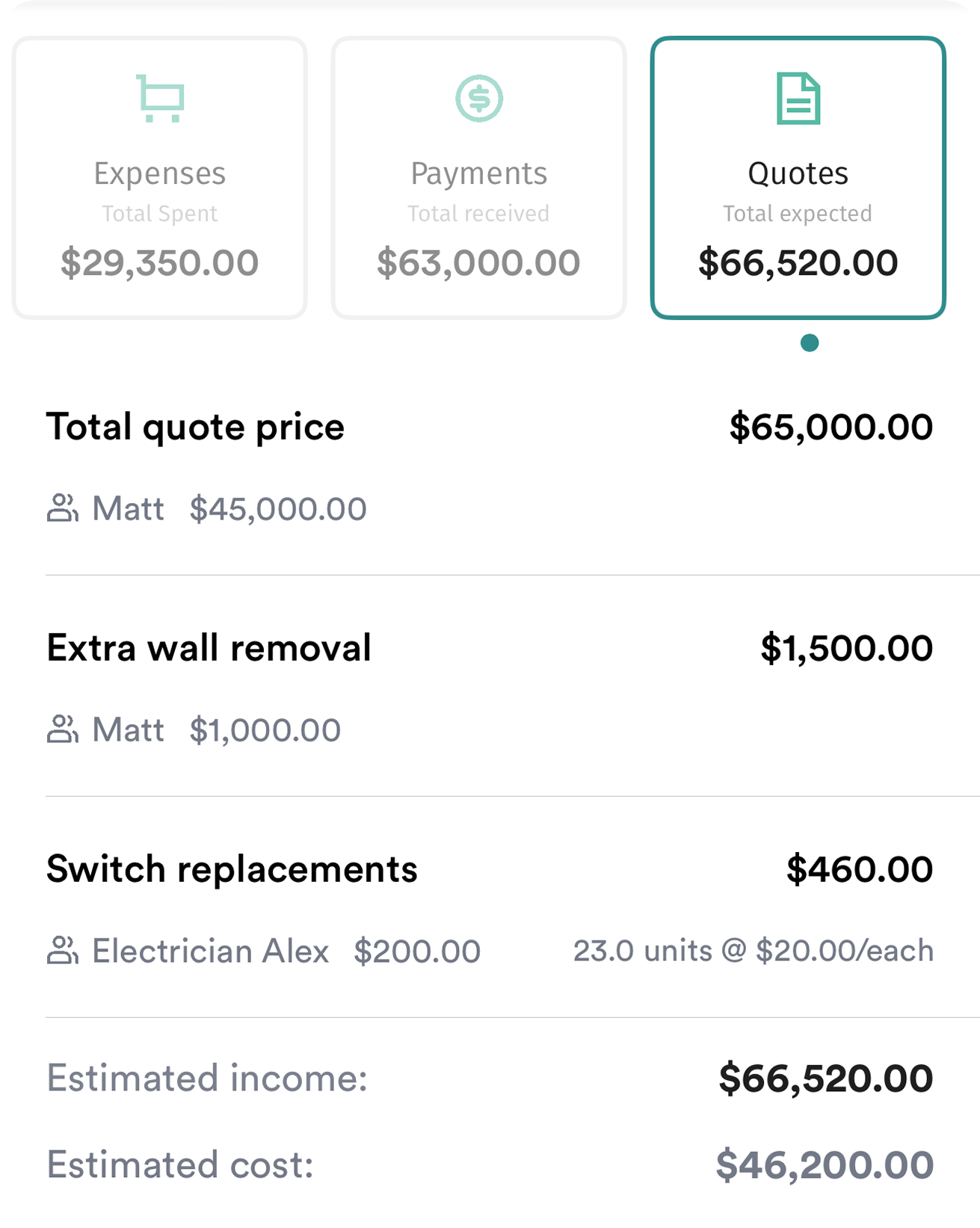Click the Estimated income $66,520.00 value

click(x=826, y=1079)
